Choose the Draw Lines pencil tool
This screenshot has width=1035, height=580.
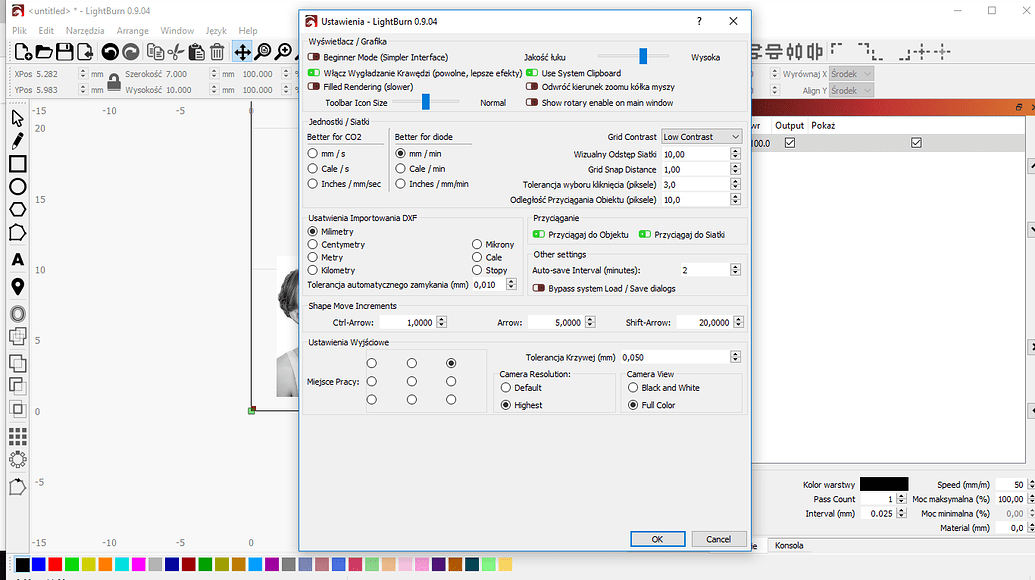17,141
